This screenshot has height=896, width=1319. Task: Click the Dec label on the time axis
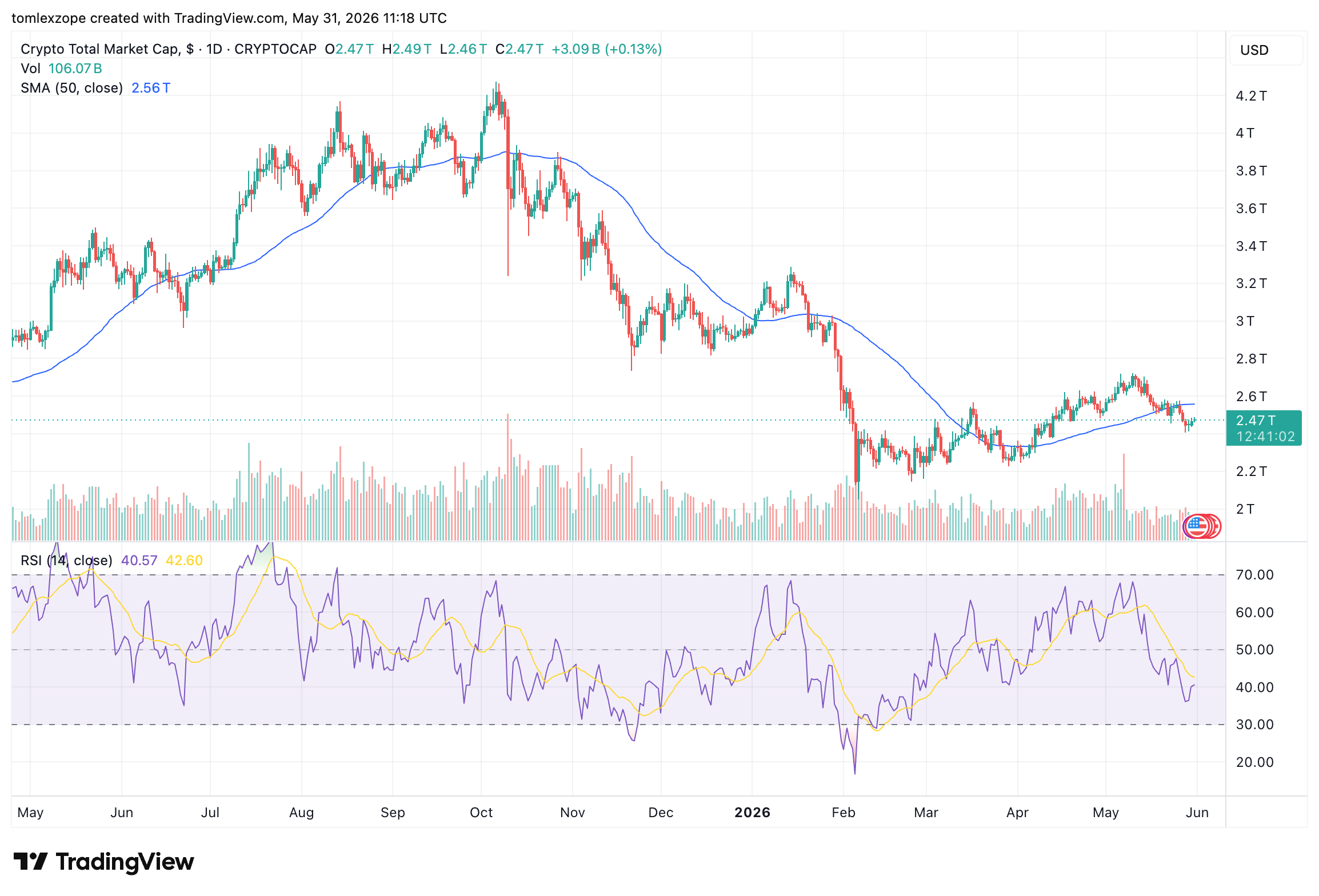(x=661, y=813)
